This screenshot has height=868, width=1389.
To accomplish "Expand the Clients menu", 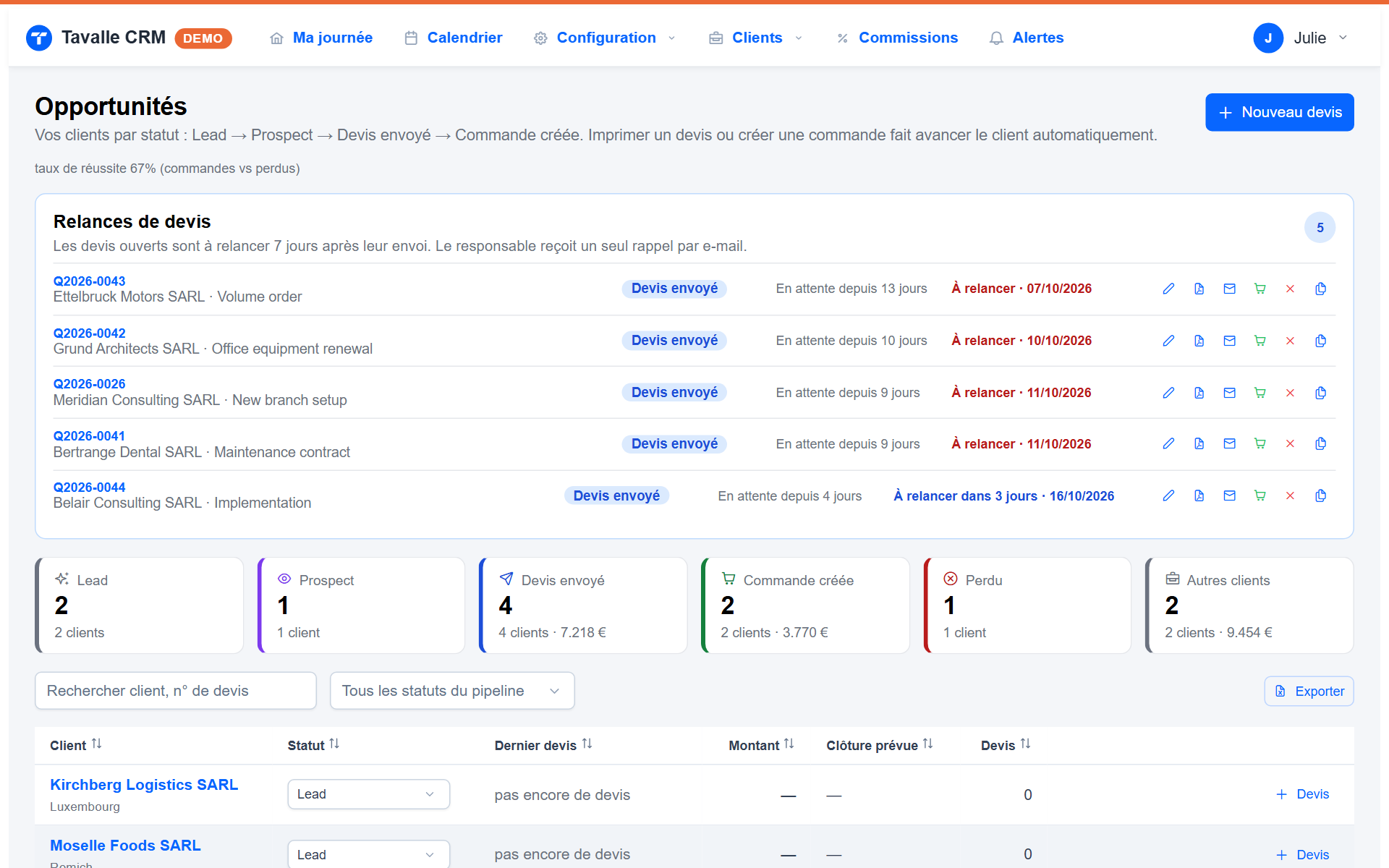I will pos(756,38).
